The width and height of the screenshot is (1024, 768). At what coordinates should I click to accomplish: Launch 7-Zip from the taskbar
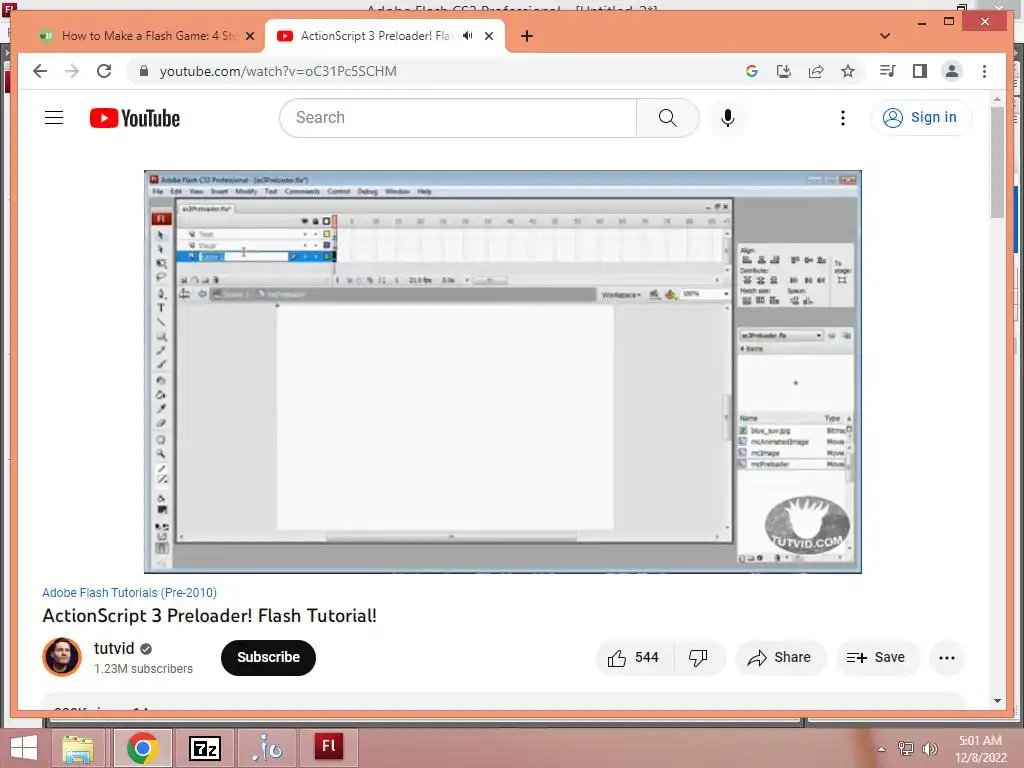coord(204,748)
